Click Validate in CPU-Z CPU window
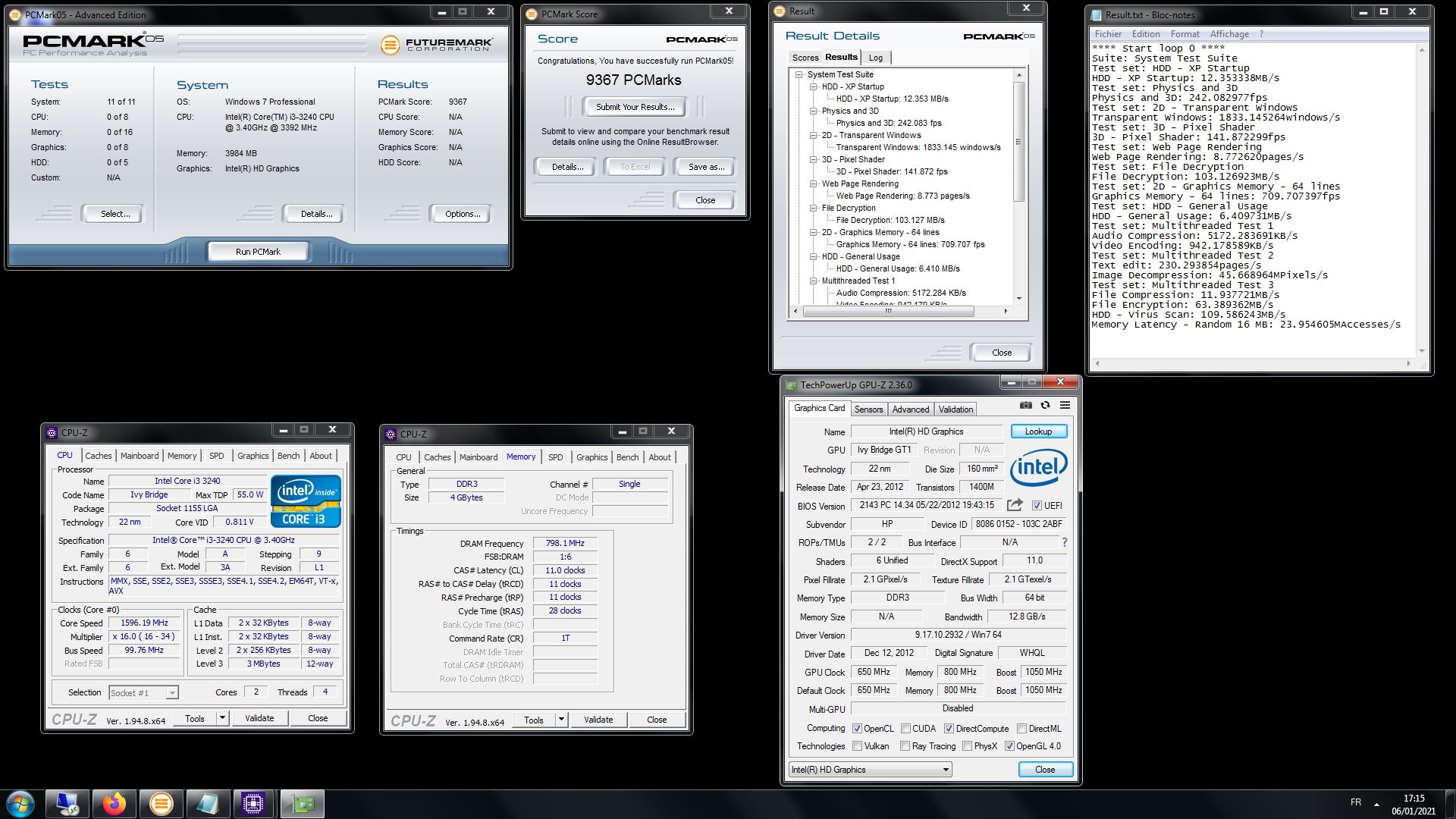Viewport: 1456px width, 819px height. [259, 718]
